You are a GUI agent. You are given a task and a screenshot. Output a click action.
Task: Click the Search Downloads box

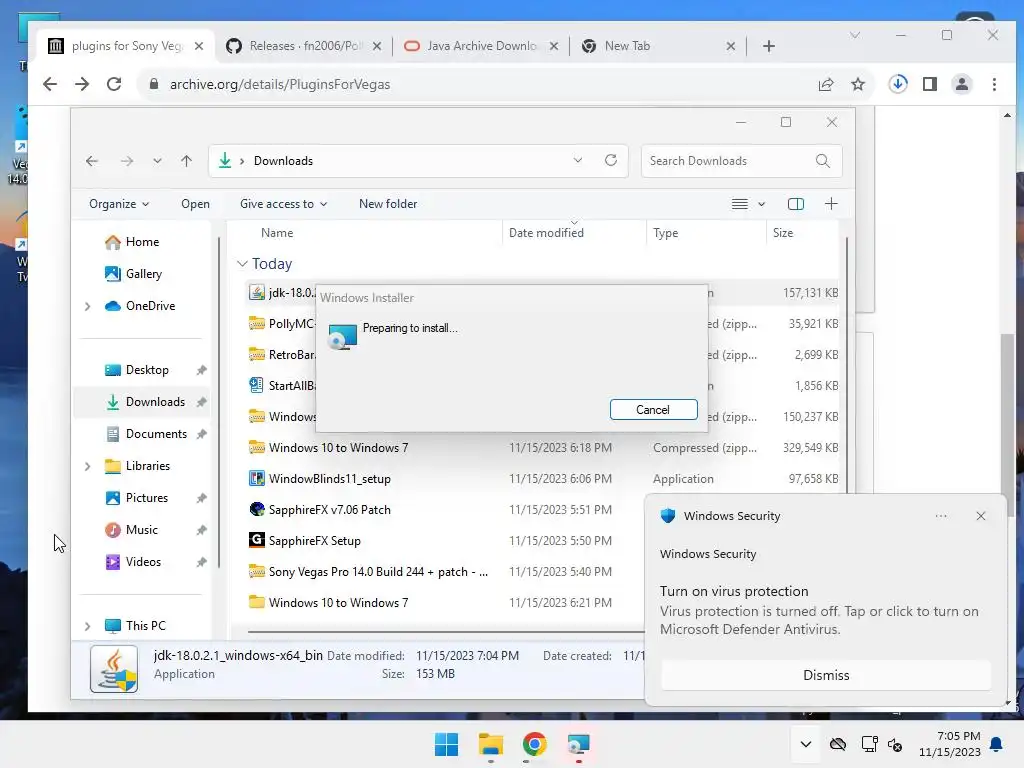[x=742, y=161]
